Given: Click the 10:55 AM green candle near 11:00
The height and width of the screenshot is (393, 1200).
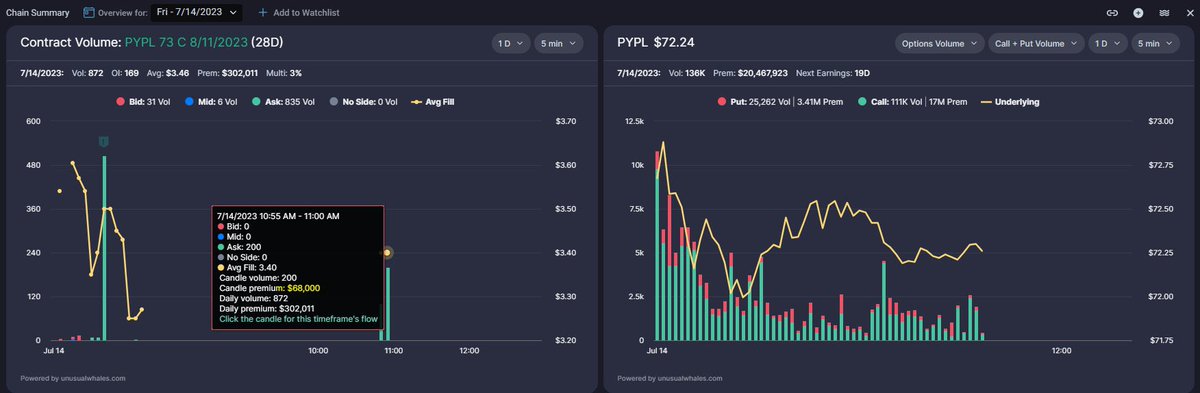Looking at the screenshot, I should tap(388, 303).
